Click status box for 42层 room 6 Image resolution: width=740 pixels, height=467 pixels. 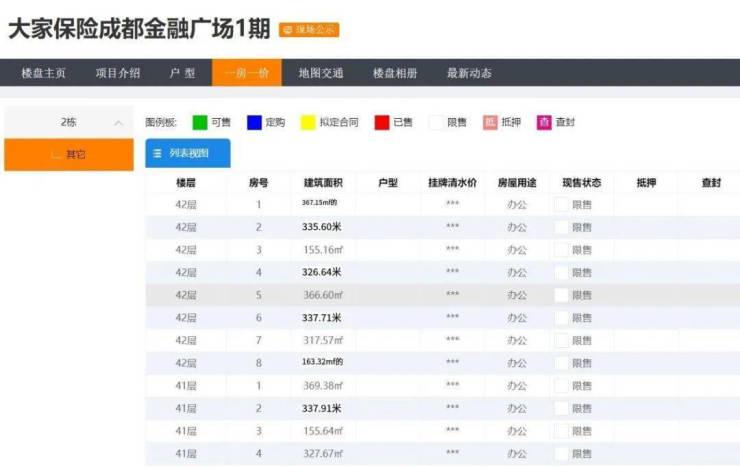(x=561, y=317)
